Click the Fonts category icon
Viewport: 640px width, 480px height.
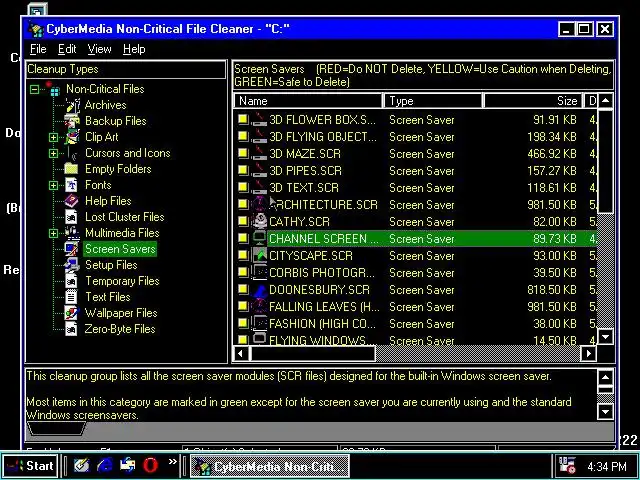tap(71, 185)
